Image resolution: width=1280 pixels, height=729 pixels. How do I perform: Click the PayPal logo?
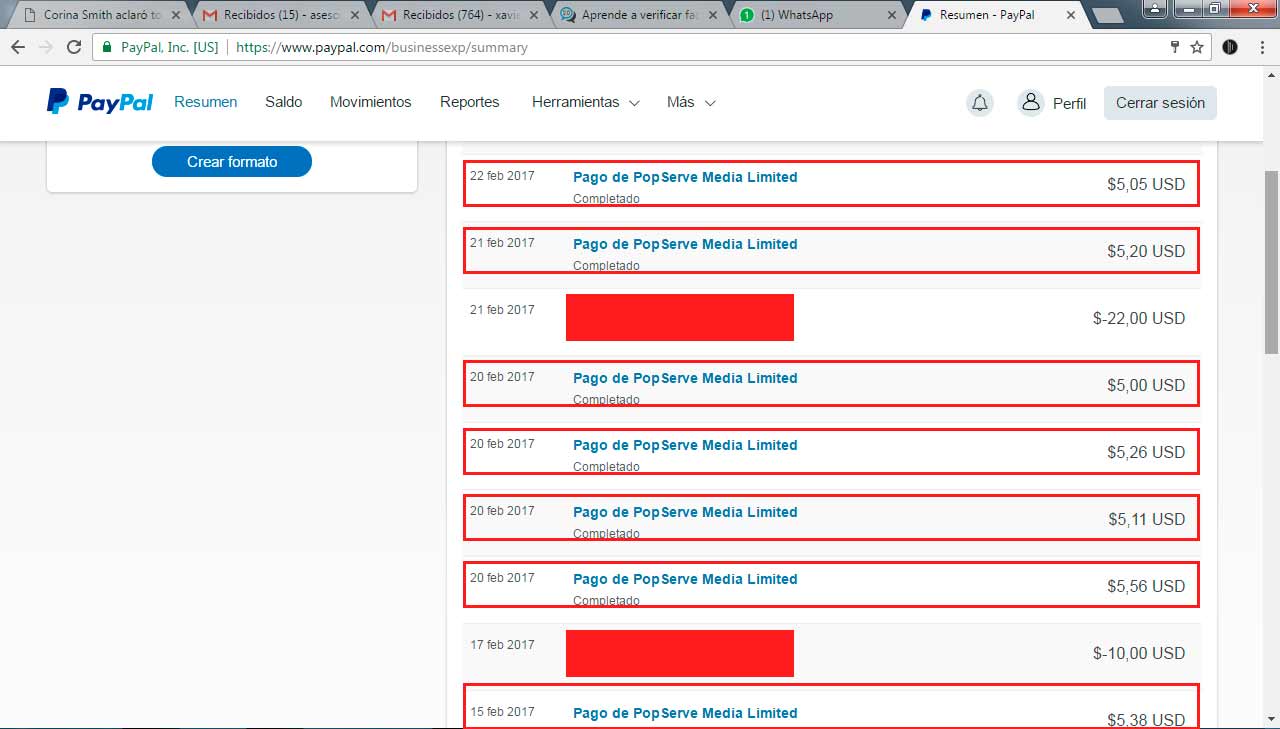100,102
